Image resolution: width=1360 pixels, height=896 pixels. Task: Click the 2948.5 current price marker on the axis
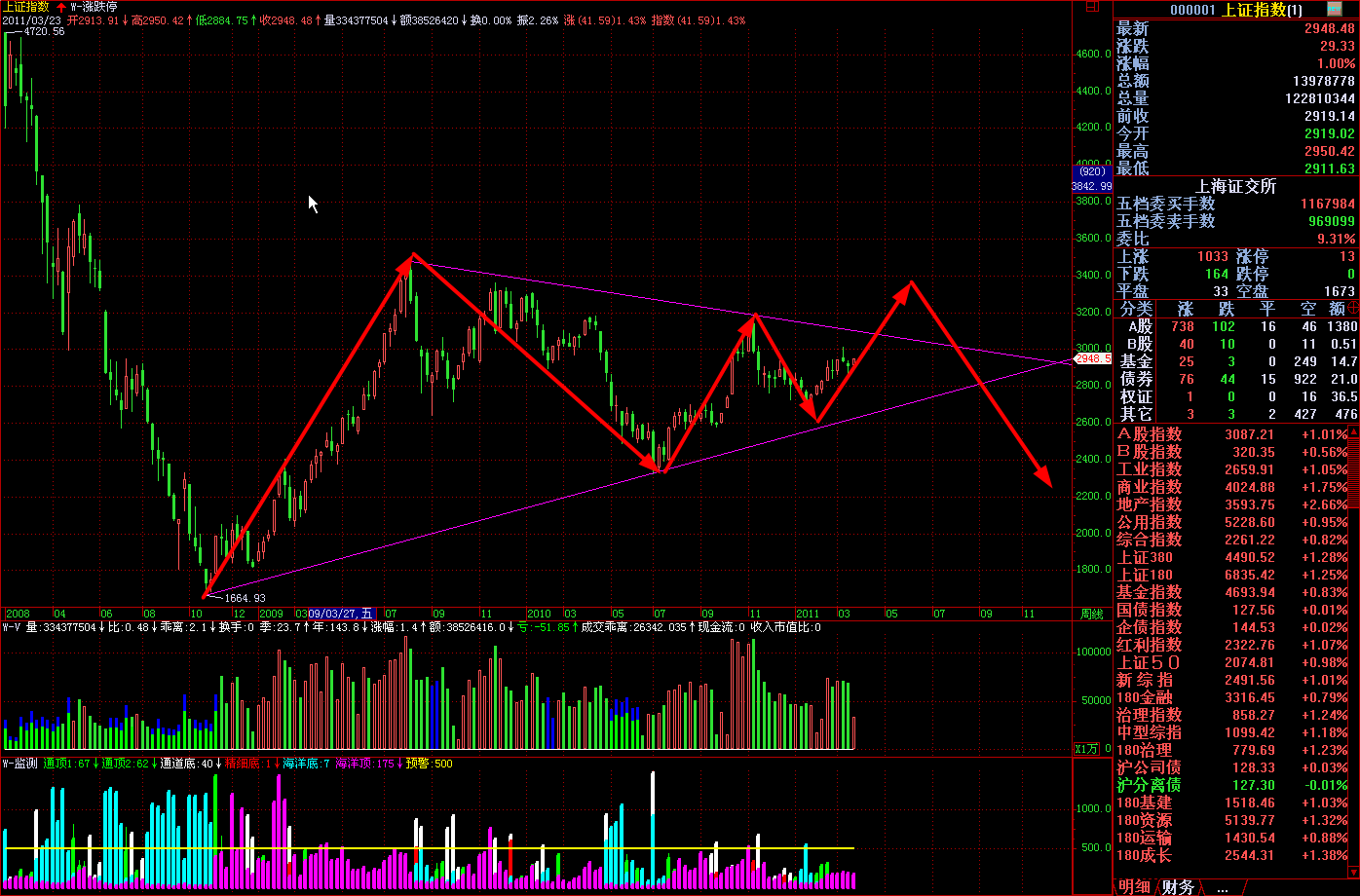(x=1092, y=359)
